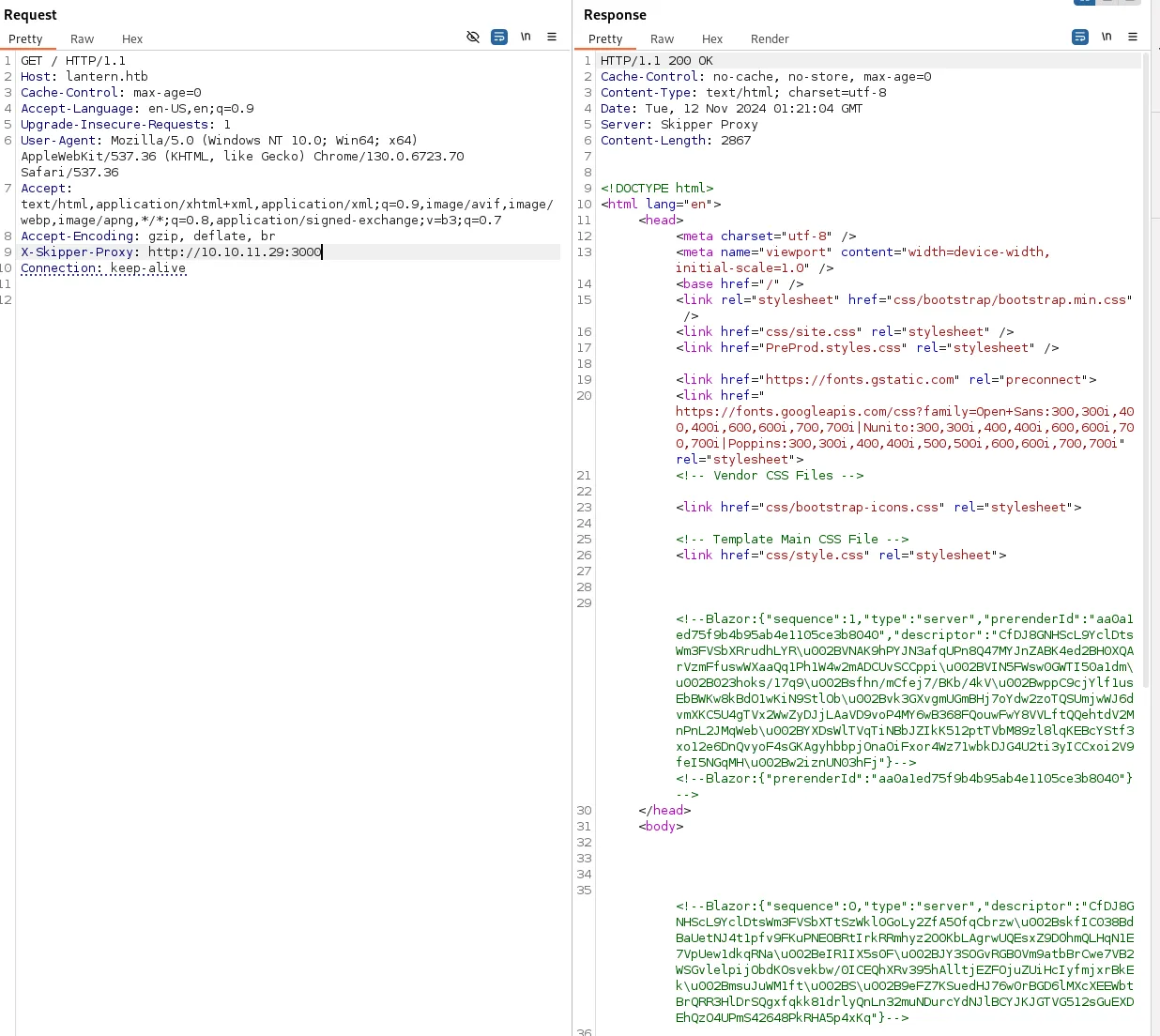Image resolution: width=1160 pixels, height=1036 pixels.
Task: Click the Connection: keep-alive header line
Action: coord(103,268)
